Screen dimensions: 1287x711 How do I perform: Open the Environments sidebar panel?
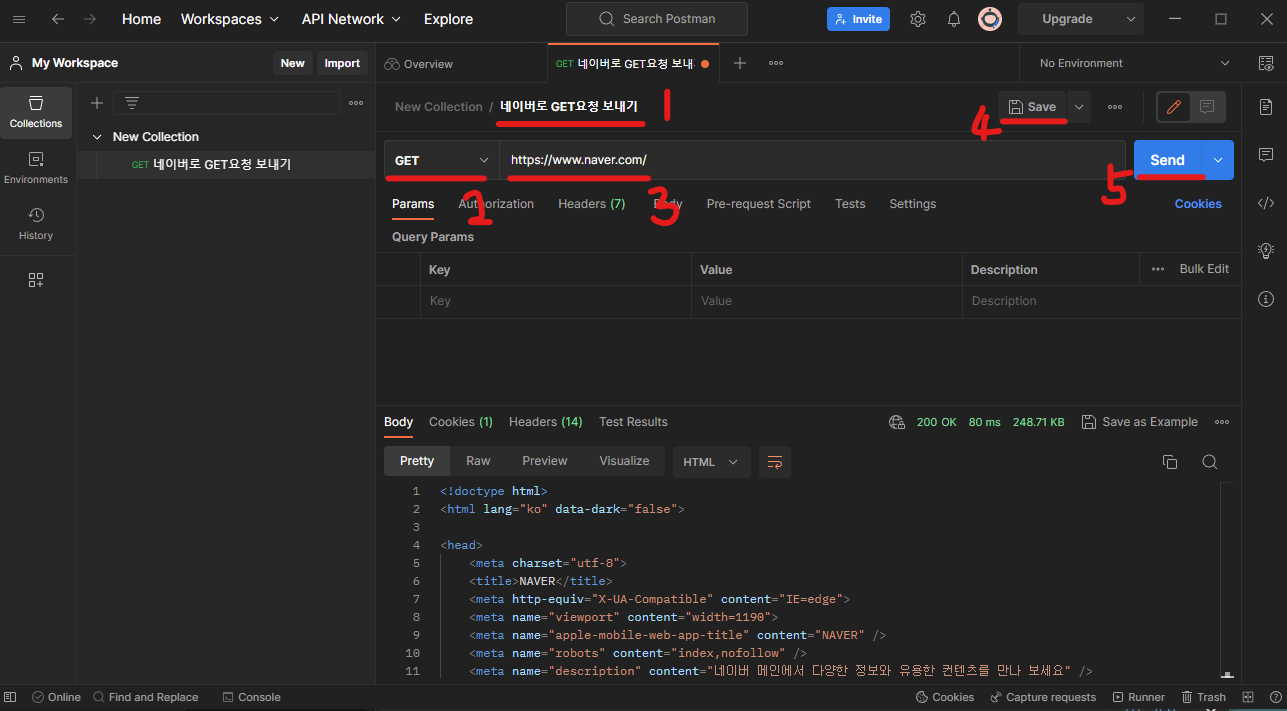(36, 168)
